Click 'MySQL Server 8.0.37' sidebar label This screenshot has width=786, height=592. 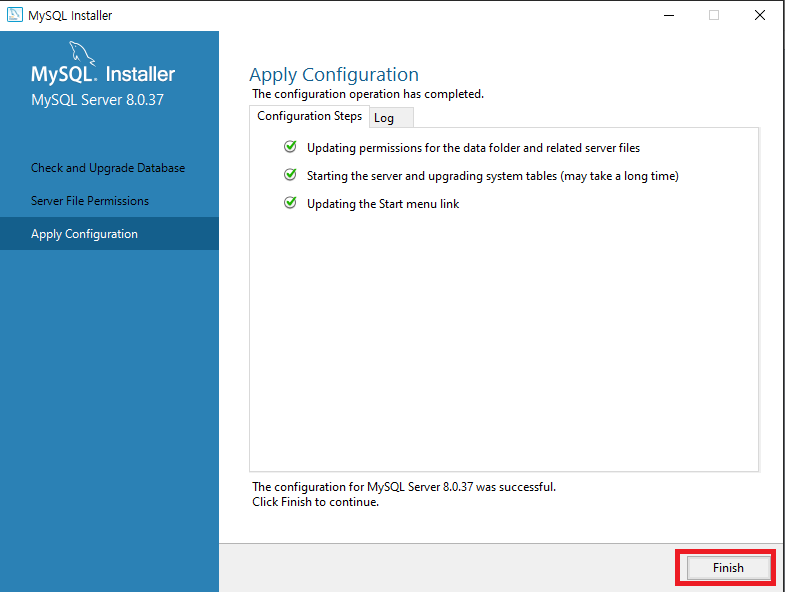coord(97,100)
